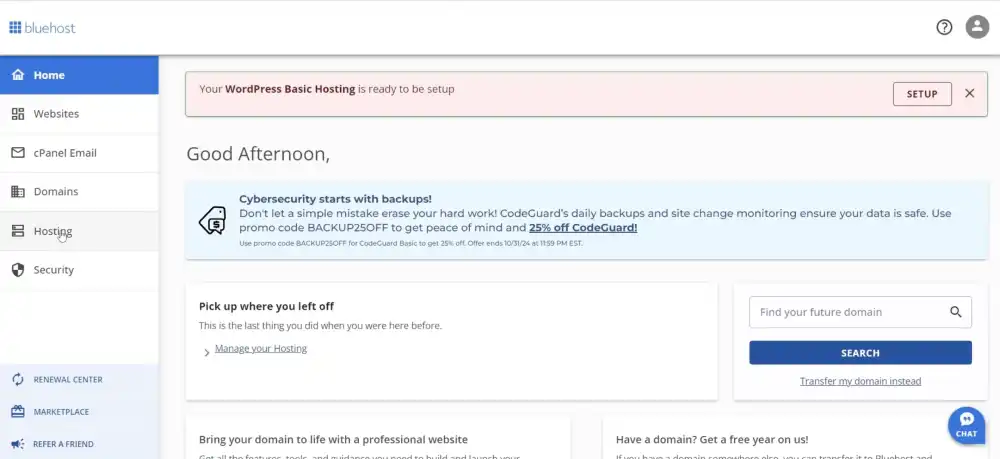Click the Security shield icon
The height and width of the screenshot is (459, 1000).
tap(18, 270)
